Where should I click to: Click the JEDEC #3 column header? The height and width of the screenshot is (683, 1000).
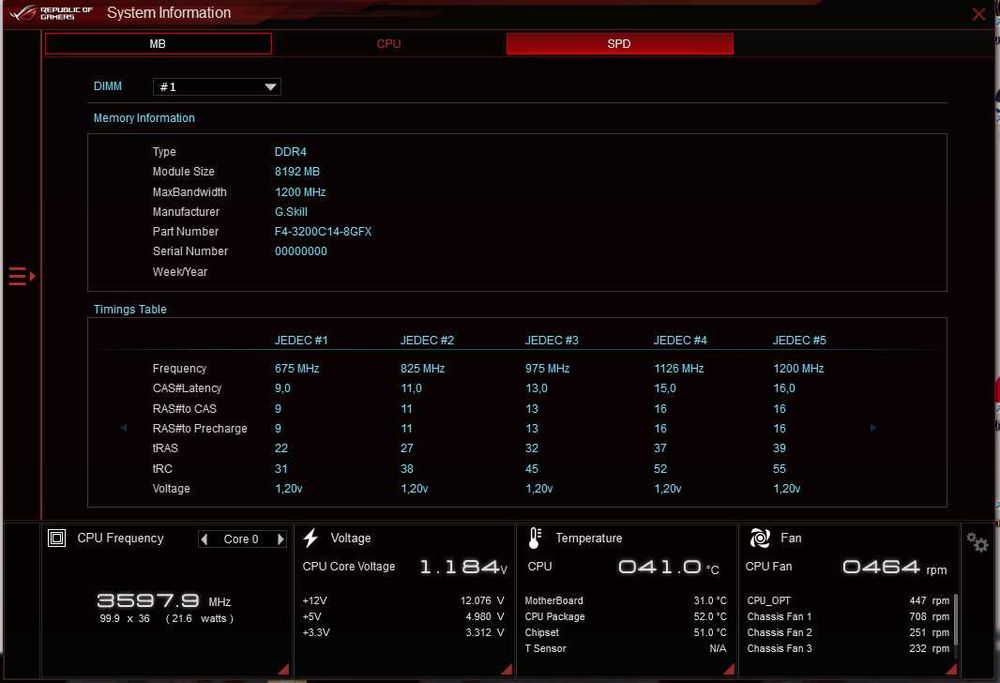click(552, 341)
